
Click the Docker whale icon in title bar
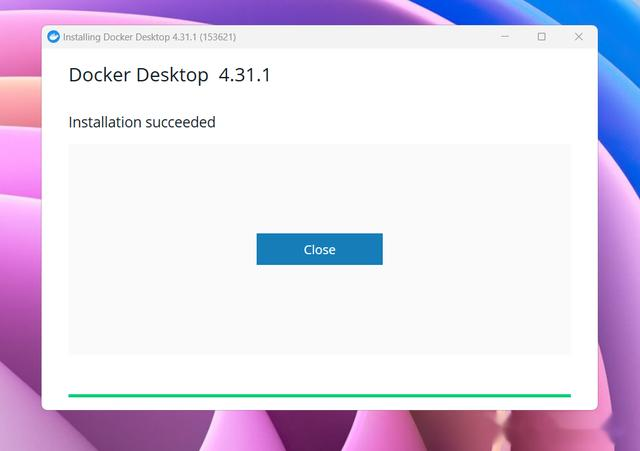[53, 37]
